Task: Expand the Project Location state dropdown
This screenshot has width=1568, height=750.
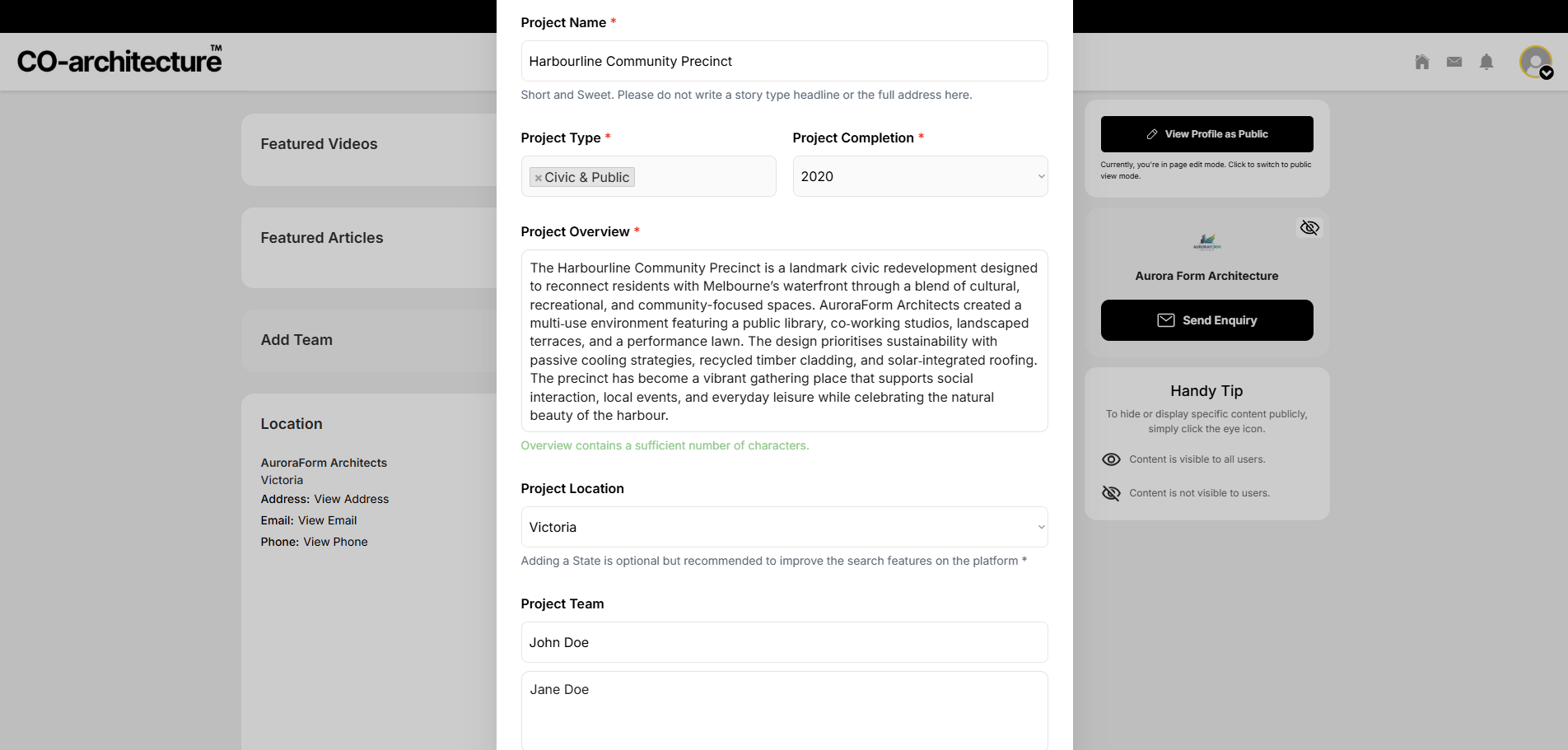Action: coord(784,527)
